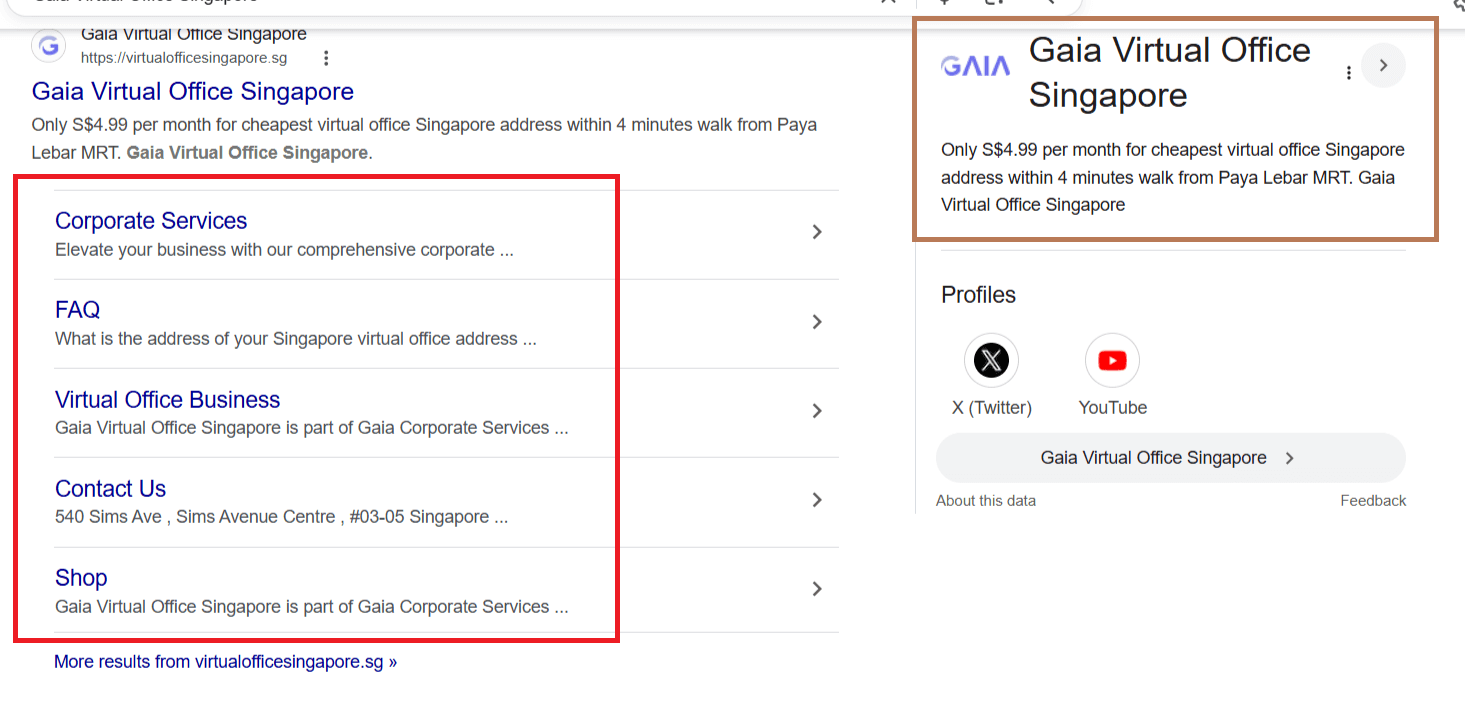The width and height of the screenshot is (1465, 702).
Task: Expand the Shop sitelink chevron
Action: pos(817,589)
